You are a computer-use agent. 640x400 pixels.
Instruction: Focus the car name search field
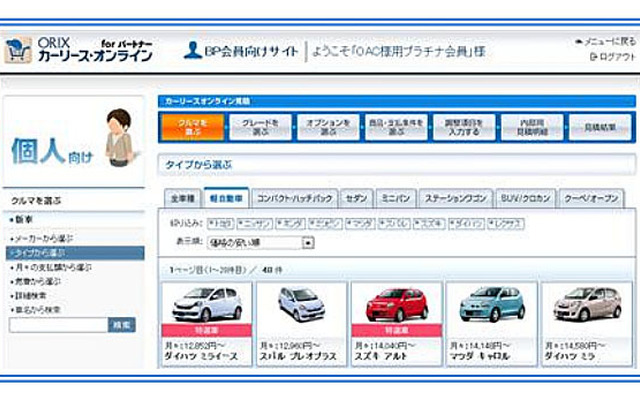[x=58, y=325]
